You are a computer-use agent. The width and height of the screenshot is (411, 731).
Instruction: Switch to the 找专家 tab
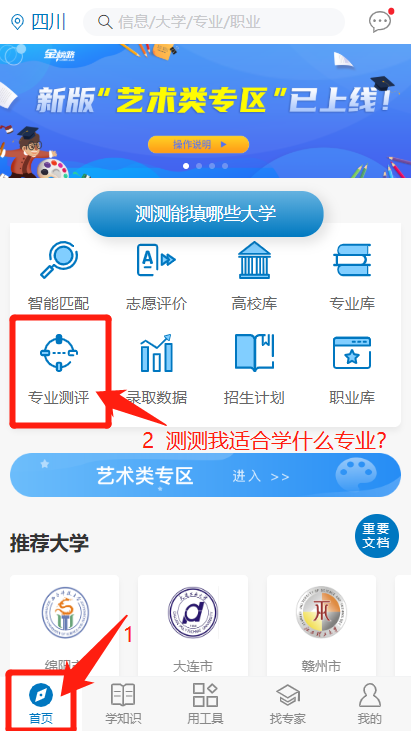click(288, 704)
